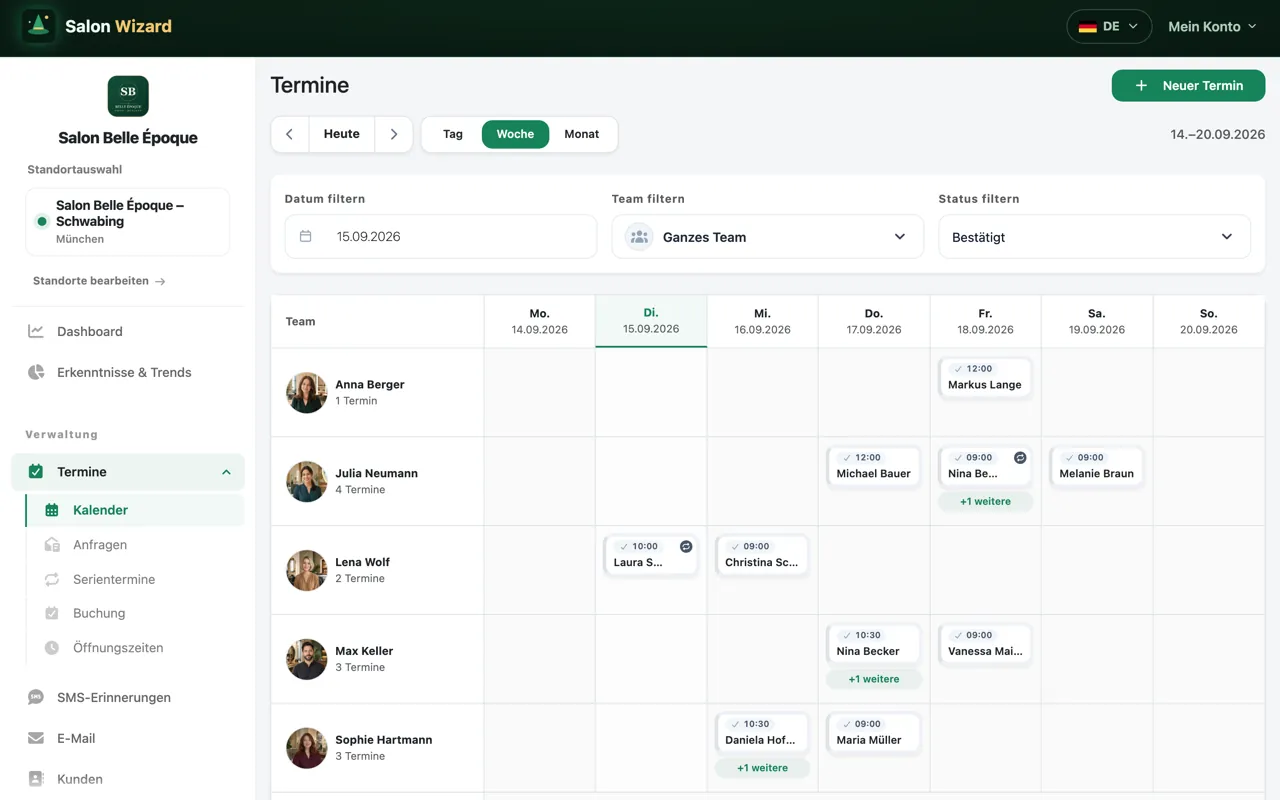Switch to Tag view
Screen dimensions: 1280x800
tap(453, 134)
